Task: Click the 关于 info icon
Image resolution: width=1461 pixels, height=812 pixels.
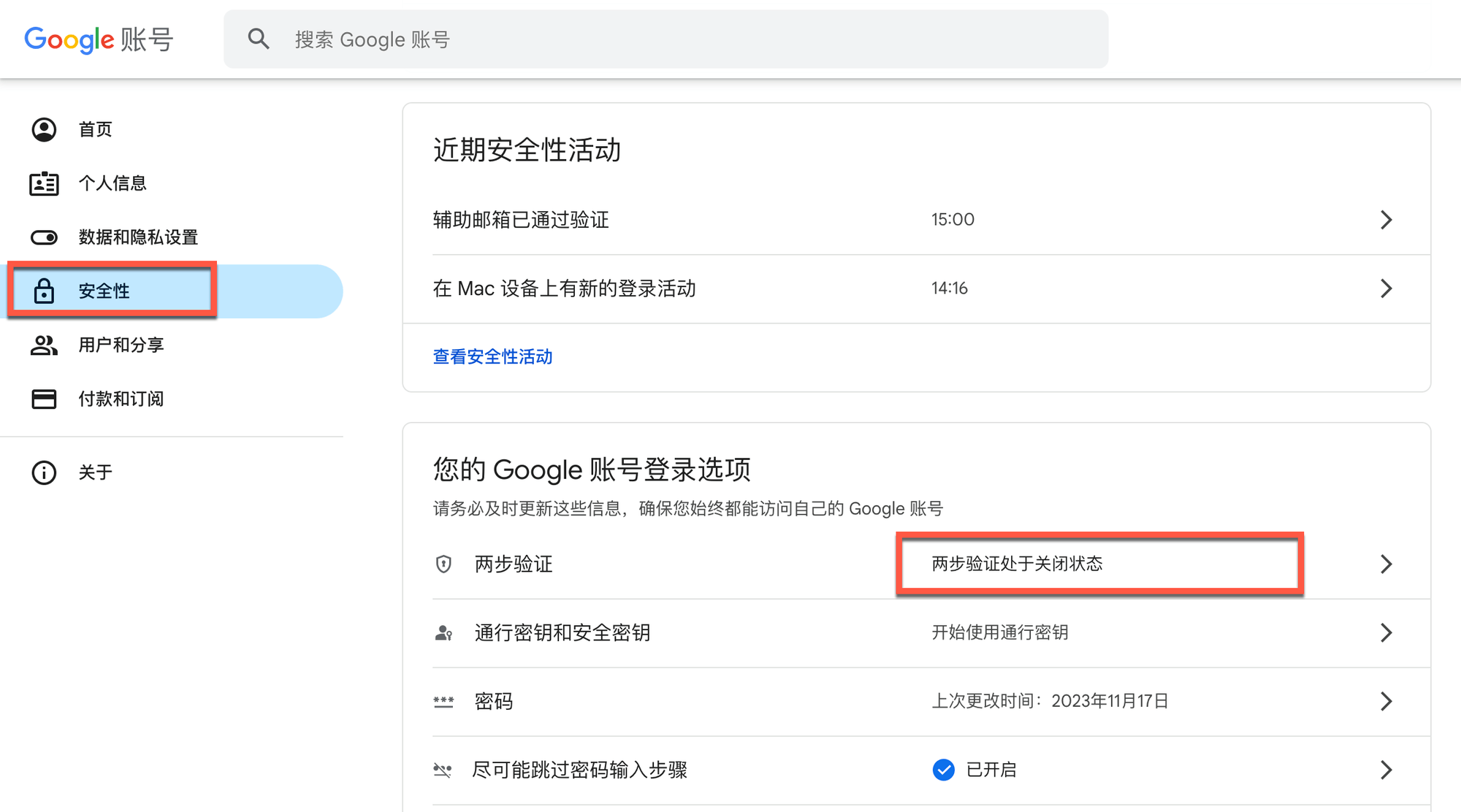Action: point(44,472)
